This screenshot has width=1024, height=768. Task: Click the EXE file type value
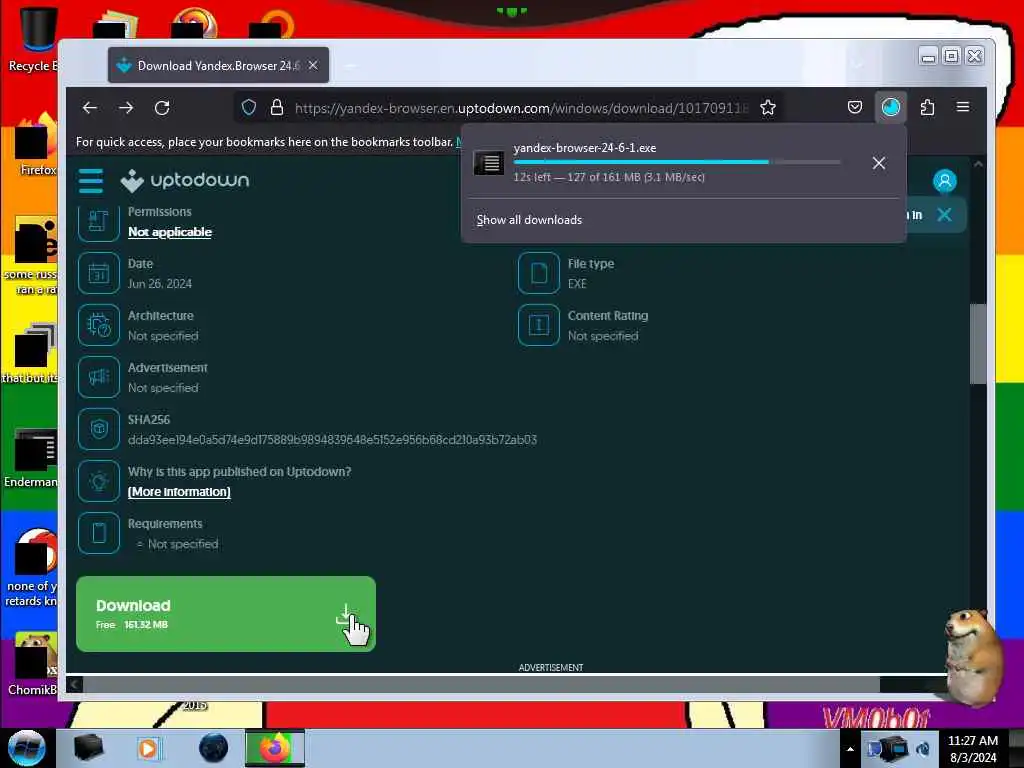577,283
